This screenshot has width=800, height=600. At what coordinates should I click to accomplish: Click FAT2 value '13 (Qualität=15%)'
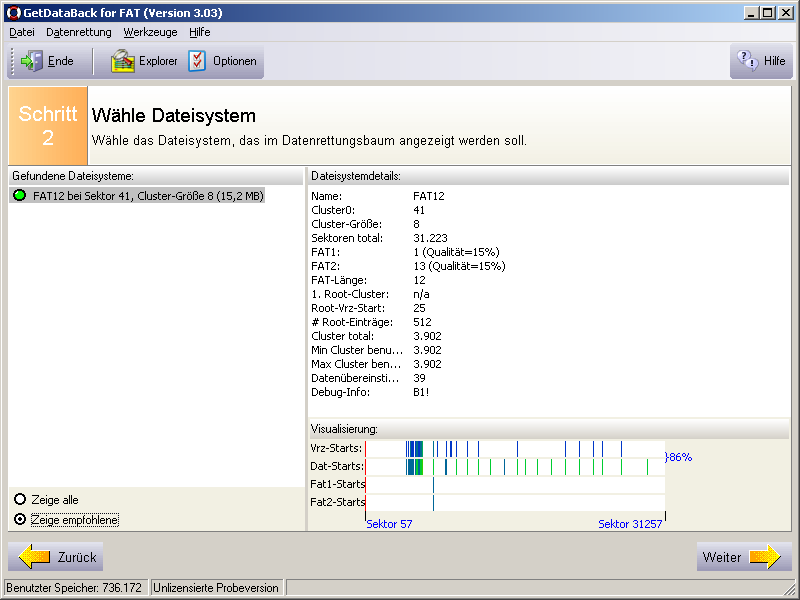(459, 266)
